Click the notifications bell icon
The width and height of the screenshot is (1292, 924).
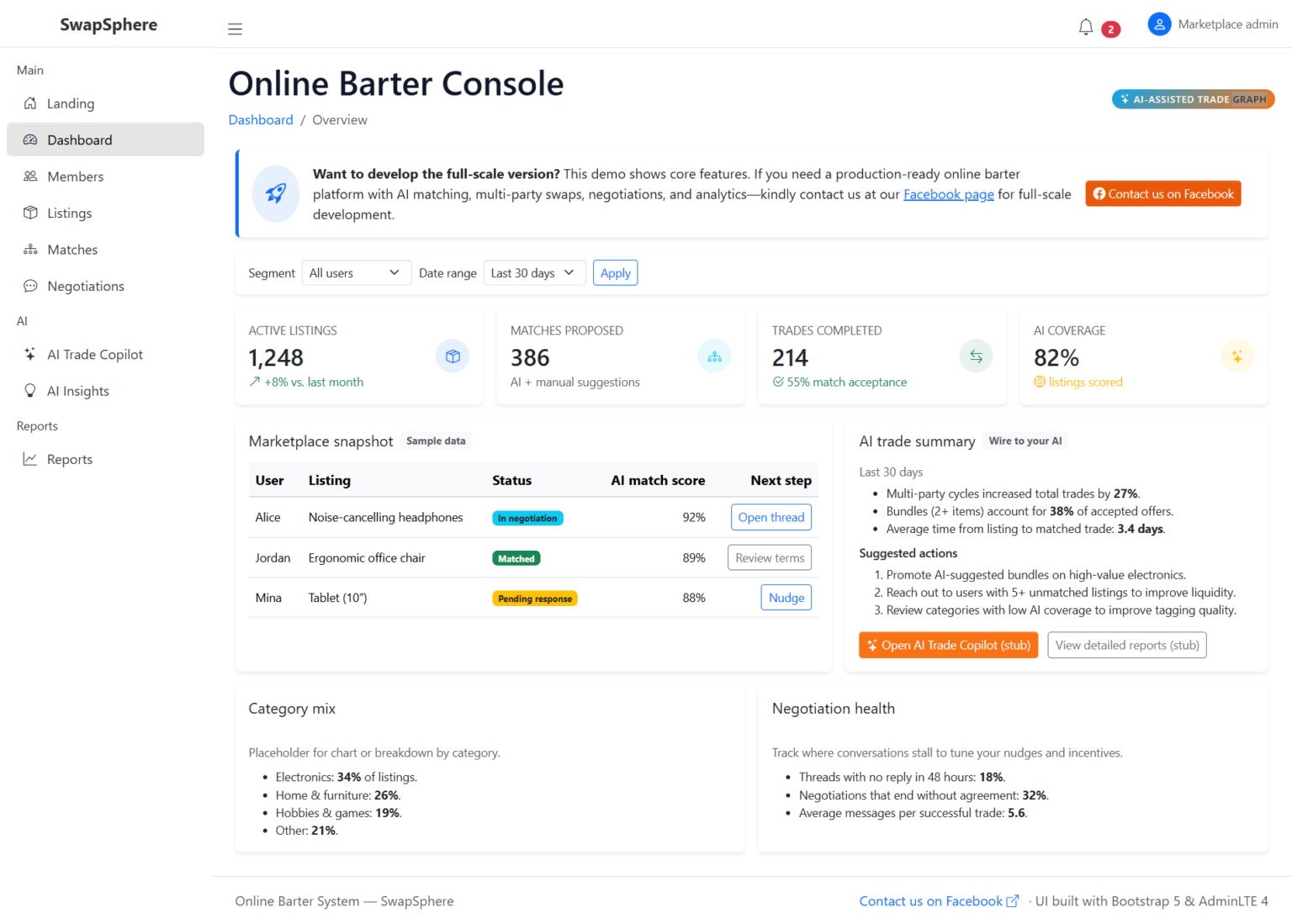click(x=1085, y=26)
